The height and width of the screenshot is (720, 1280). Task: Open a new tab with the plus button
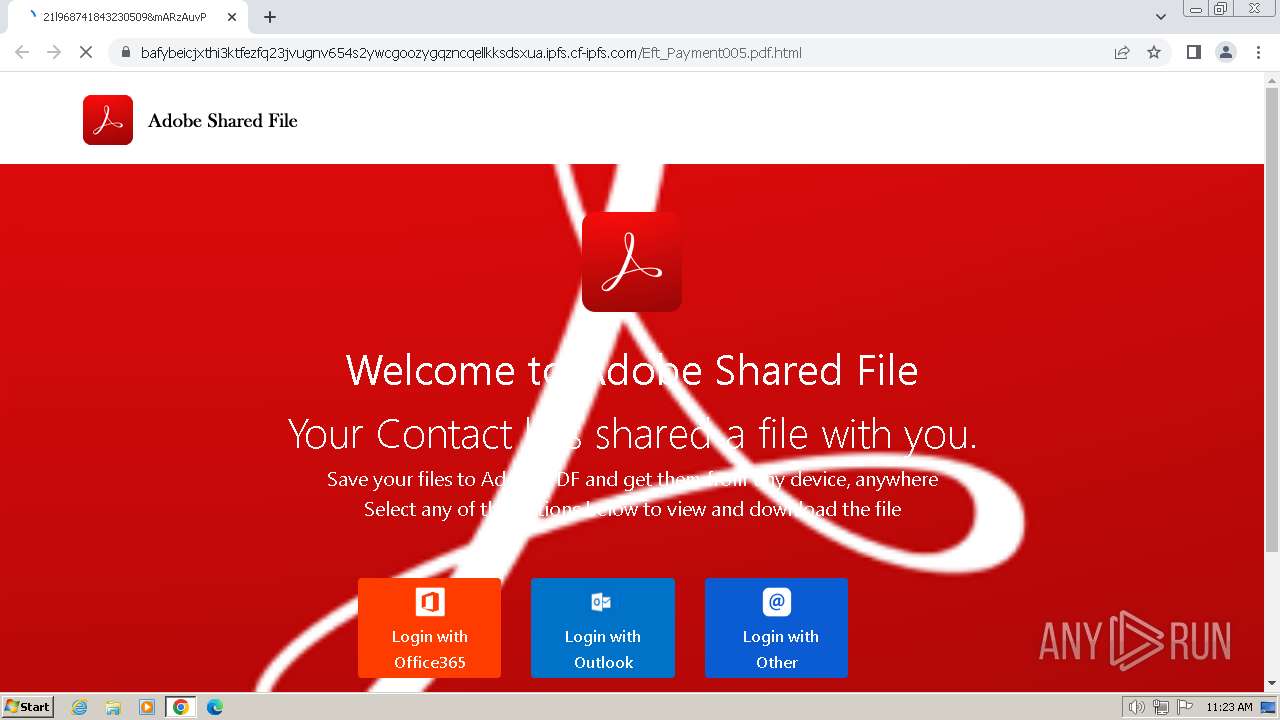270,17
